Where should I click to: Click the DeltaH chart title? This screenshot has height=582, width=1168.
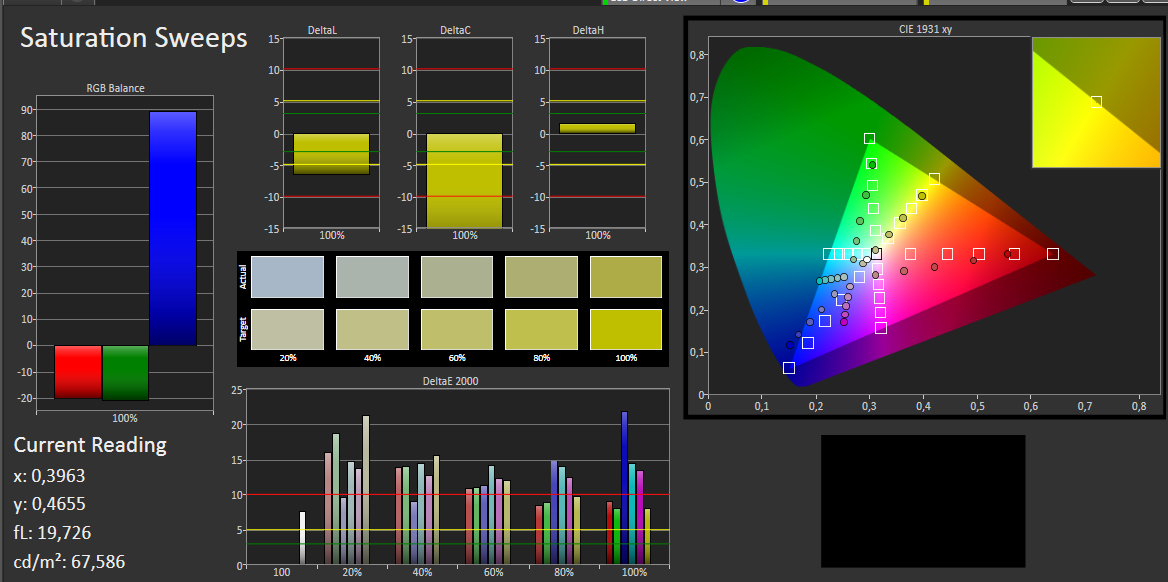coord(588,30)
